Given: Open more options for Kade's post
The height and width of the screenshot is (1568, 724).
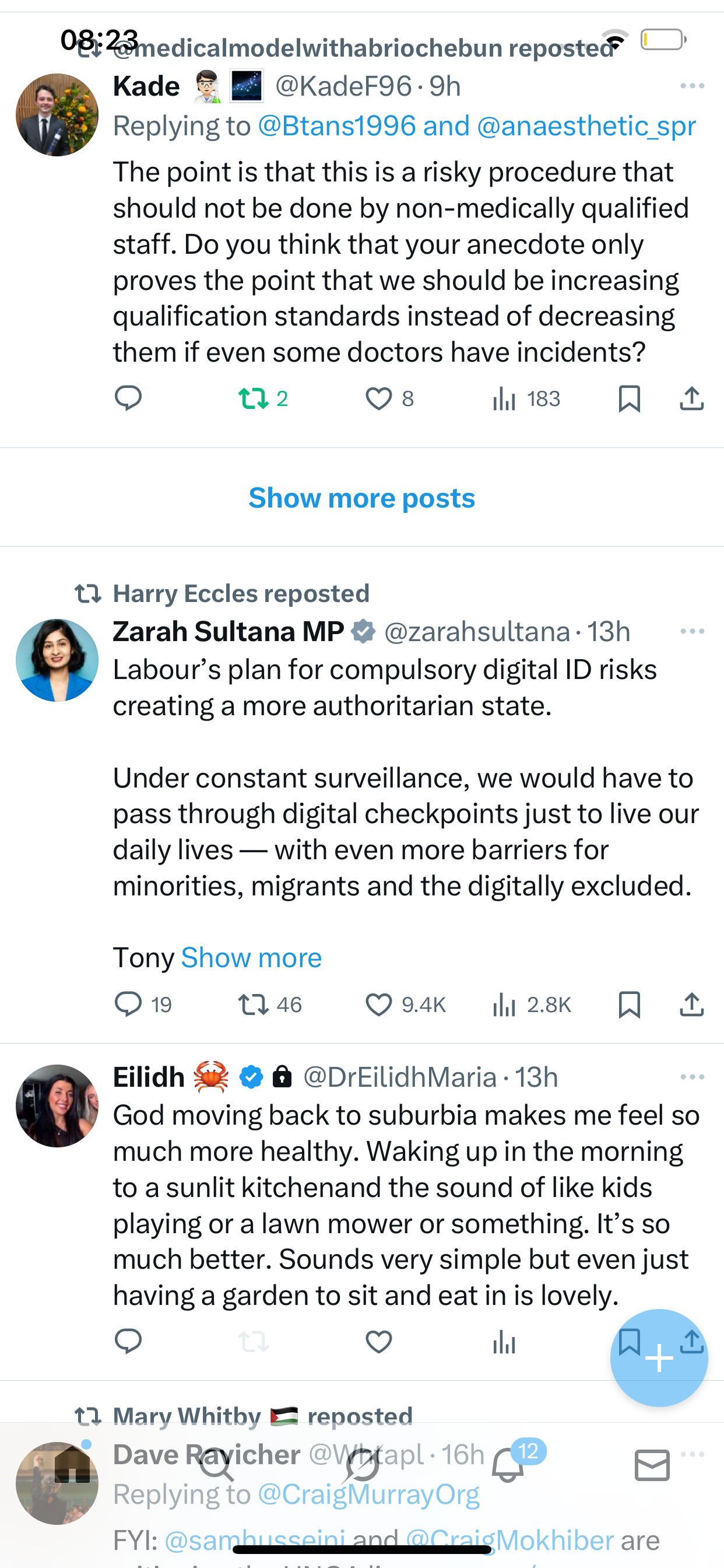Looking at the screenshot, I should pos(692,86).
